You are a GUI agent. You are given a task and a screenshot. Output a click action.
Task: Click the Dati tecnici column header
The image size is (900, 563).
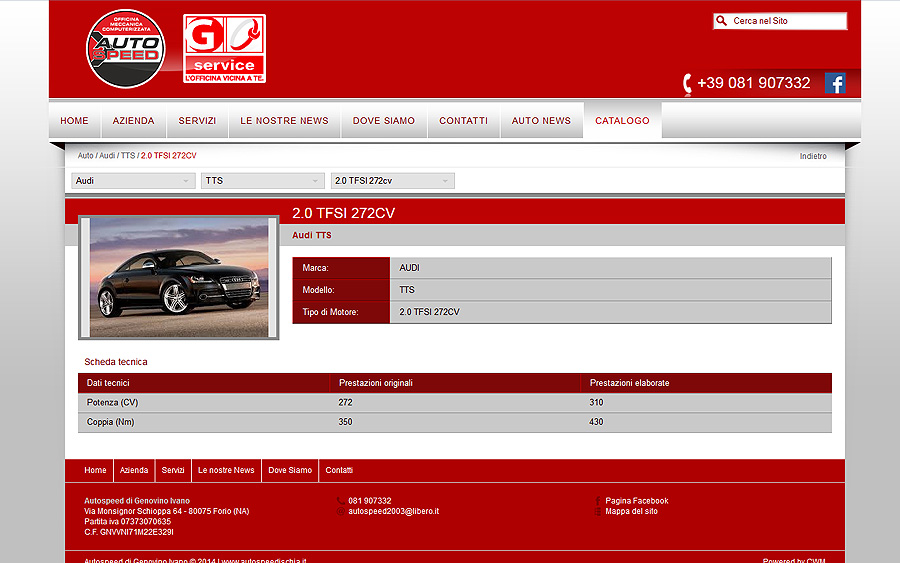pos(108,383)
